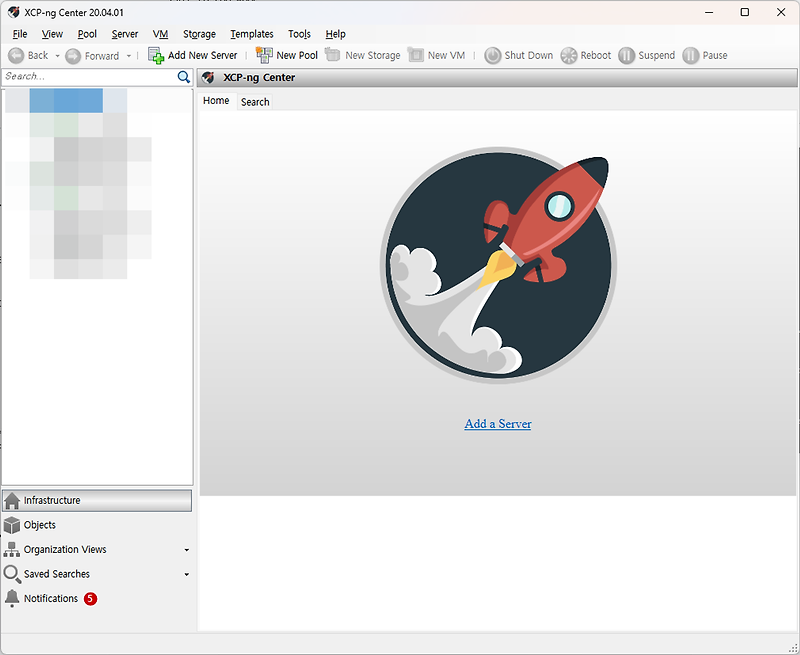Maximize the XCP-ng Center window
Image resolution: width=800 pixels, height=655 pixels.
(x=745, y=12)
